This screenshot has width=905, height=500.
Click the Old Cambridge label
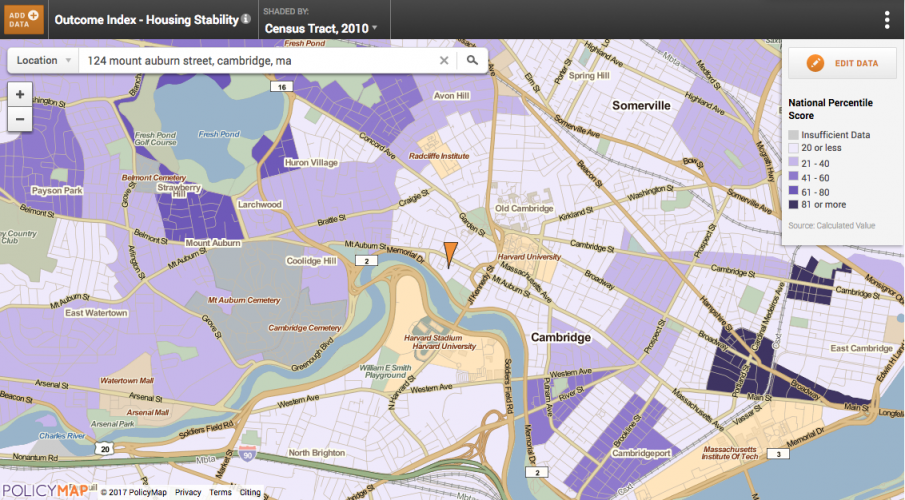click(x=524, y=208)
